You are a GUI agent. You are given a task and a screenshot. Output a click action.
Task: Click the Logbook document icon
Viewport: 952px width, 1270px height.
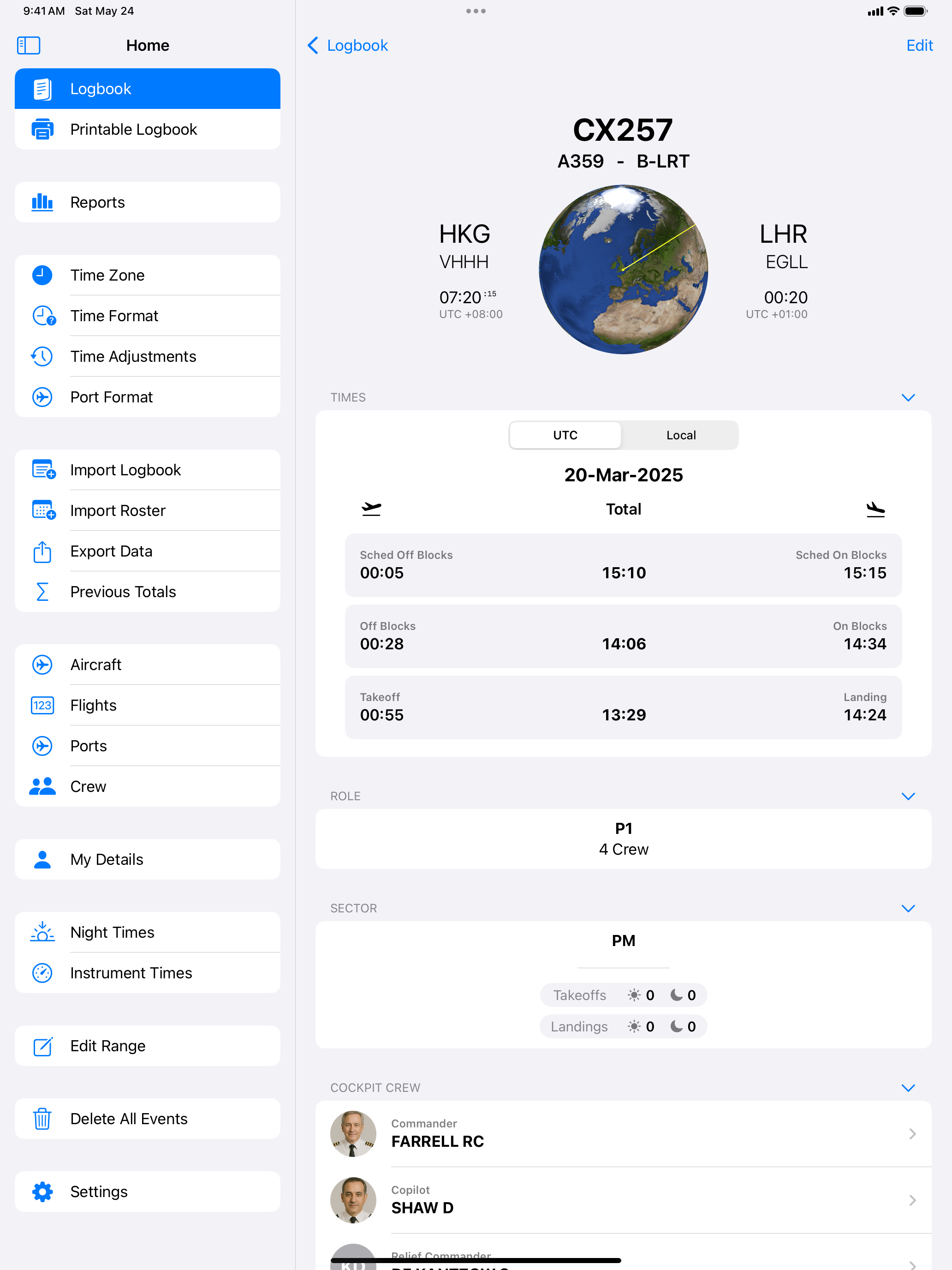[x=42, y=89]
